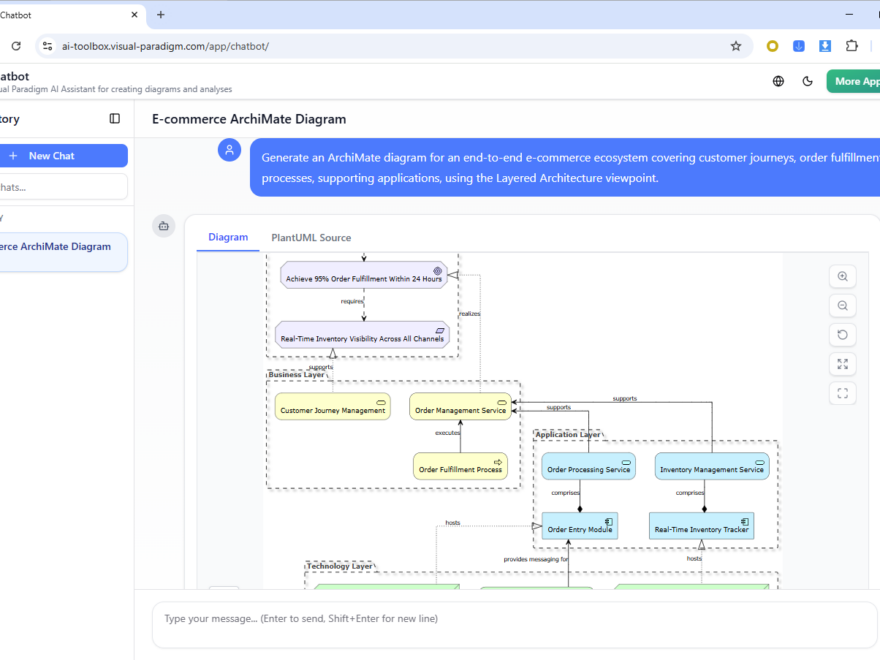The image size is (880, 660).
Task: Bookmark this page with the star icon
Action: (x=736, y=46)
